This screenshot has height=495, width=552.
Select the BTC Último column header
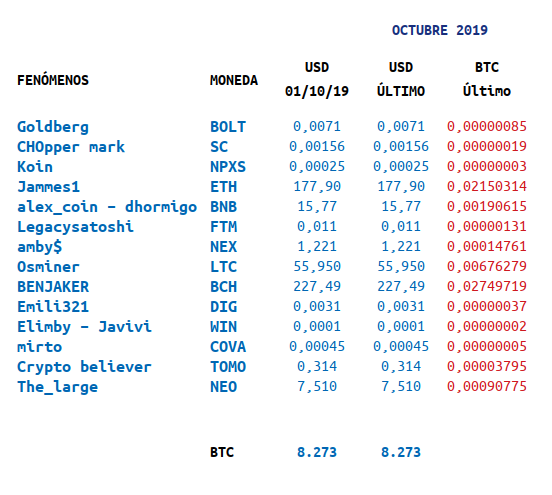pos(487,79)
